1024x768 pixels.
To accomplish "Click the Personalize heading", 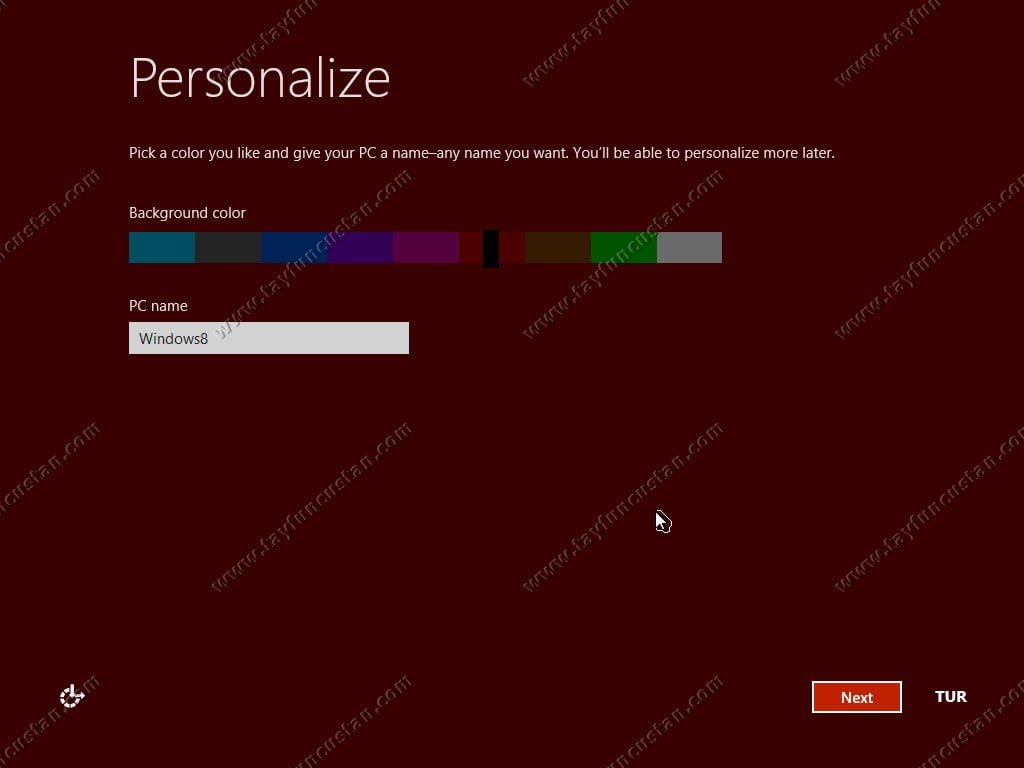I will 260,78.
